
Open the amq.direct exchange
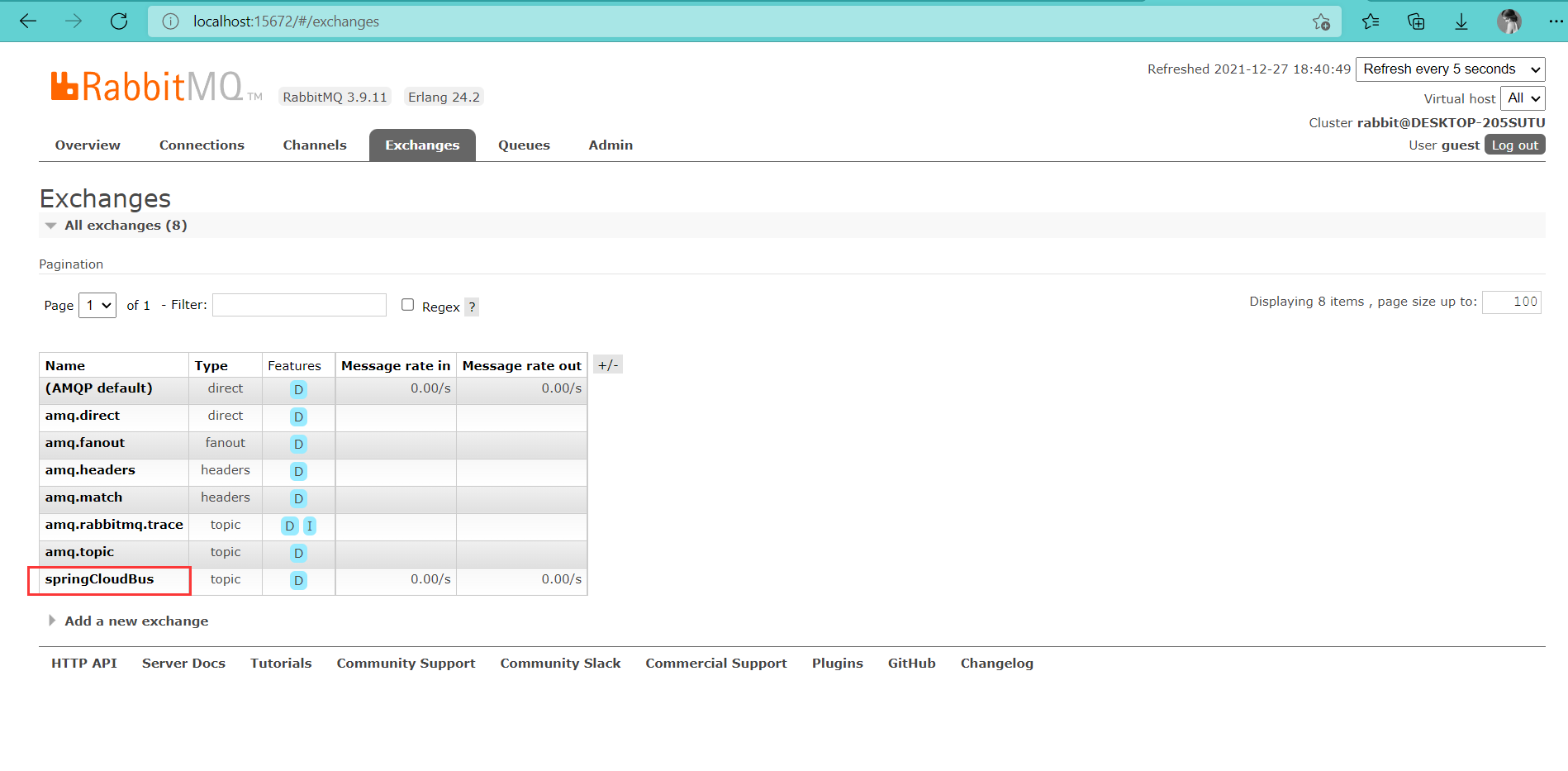click(x=83, y=416)
